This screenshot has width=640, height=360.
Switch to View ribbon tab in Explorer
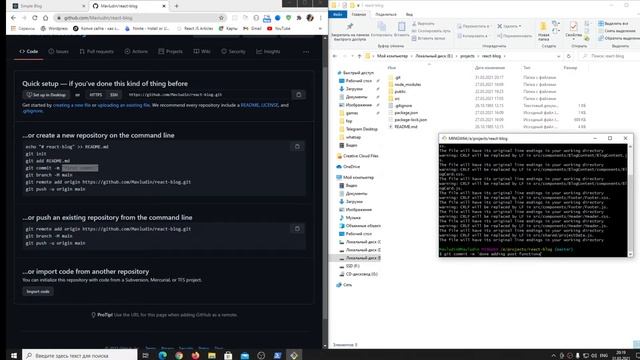(x=409, y=14)
